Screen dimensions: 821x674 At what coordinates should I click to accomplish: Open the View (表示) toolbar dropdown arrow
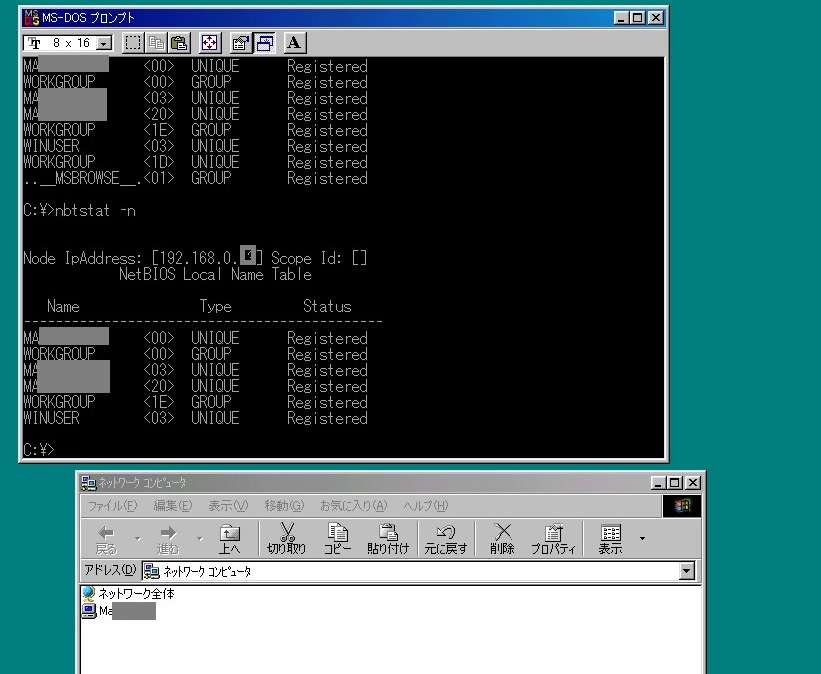coord(642,539)
